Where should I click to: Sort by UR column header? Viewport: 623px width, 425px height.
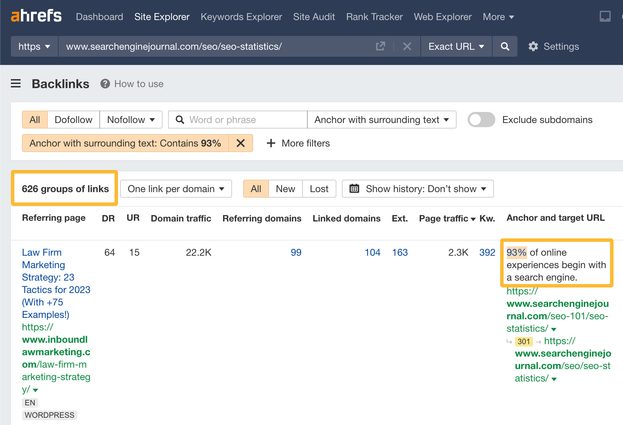133,218
